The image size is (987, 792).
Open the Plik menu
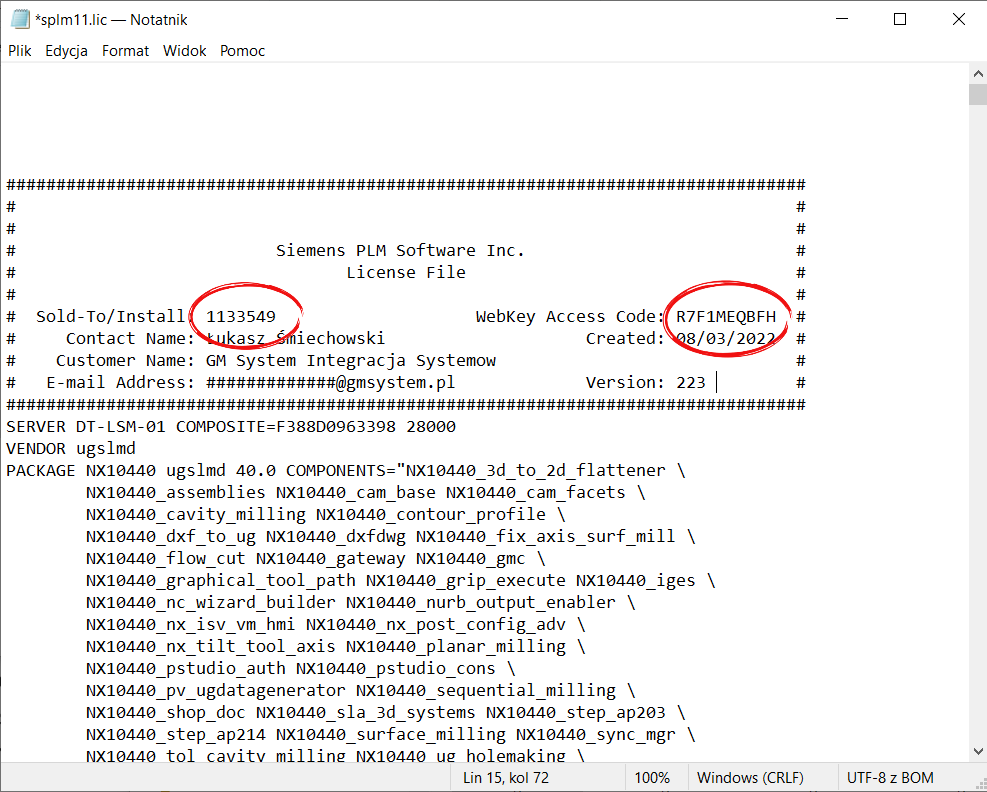20,51
